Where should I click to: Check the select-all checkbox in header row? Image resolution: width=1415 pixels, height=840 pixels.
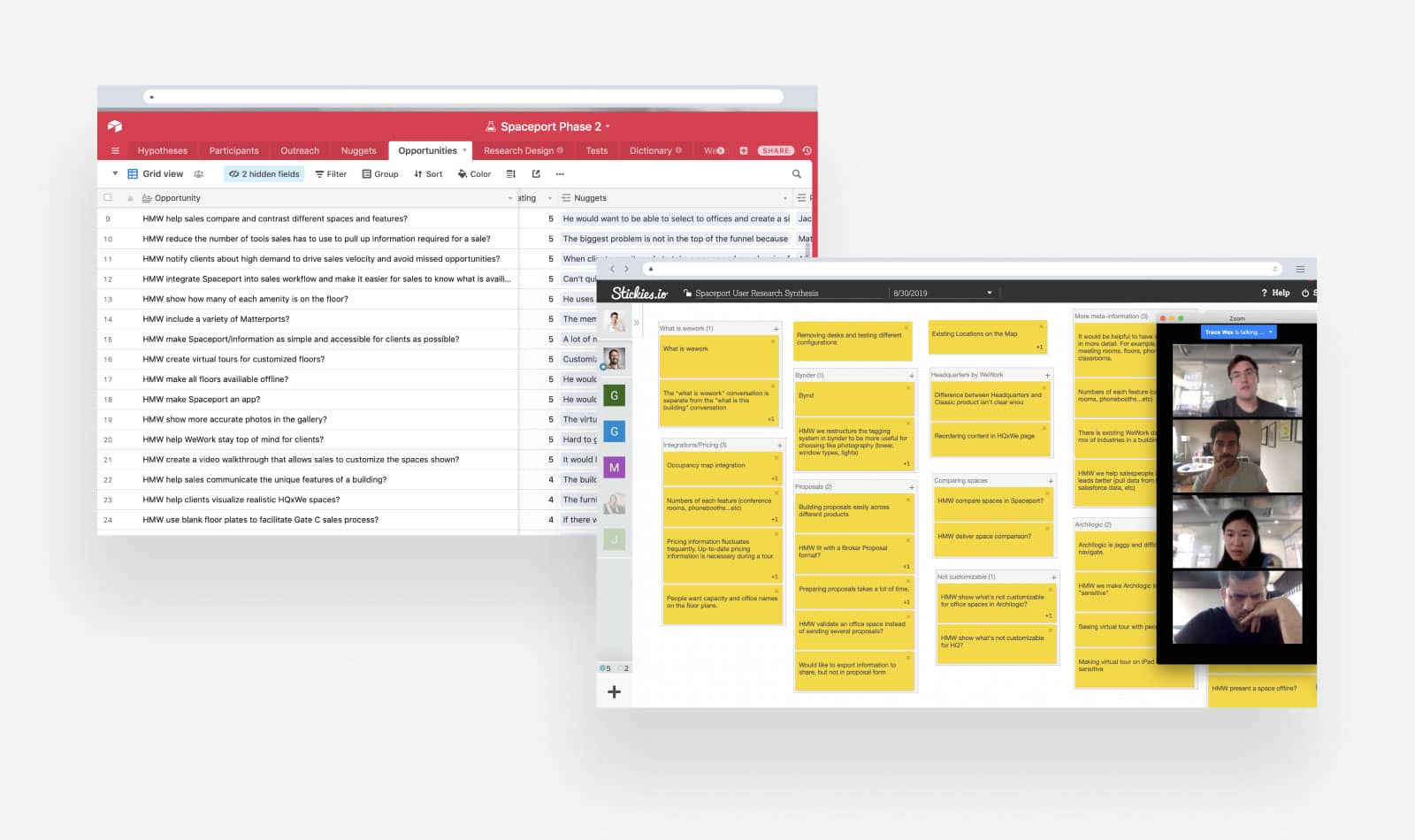coord(108,198)
